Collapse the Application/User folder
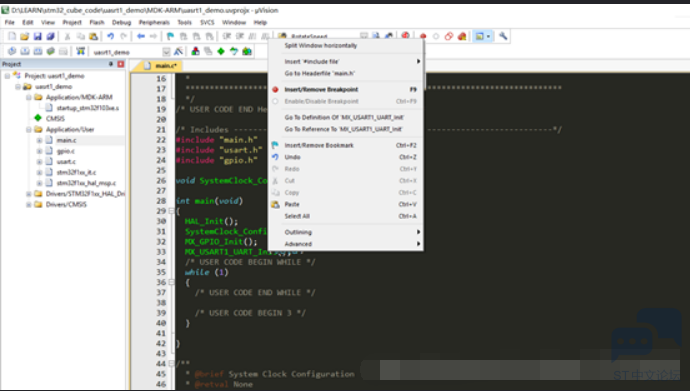This screenshot has height=391, width=690. pyautogui.click(x=29, y=129)
